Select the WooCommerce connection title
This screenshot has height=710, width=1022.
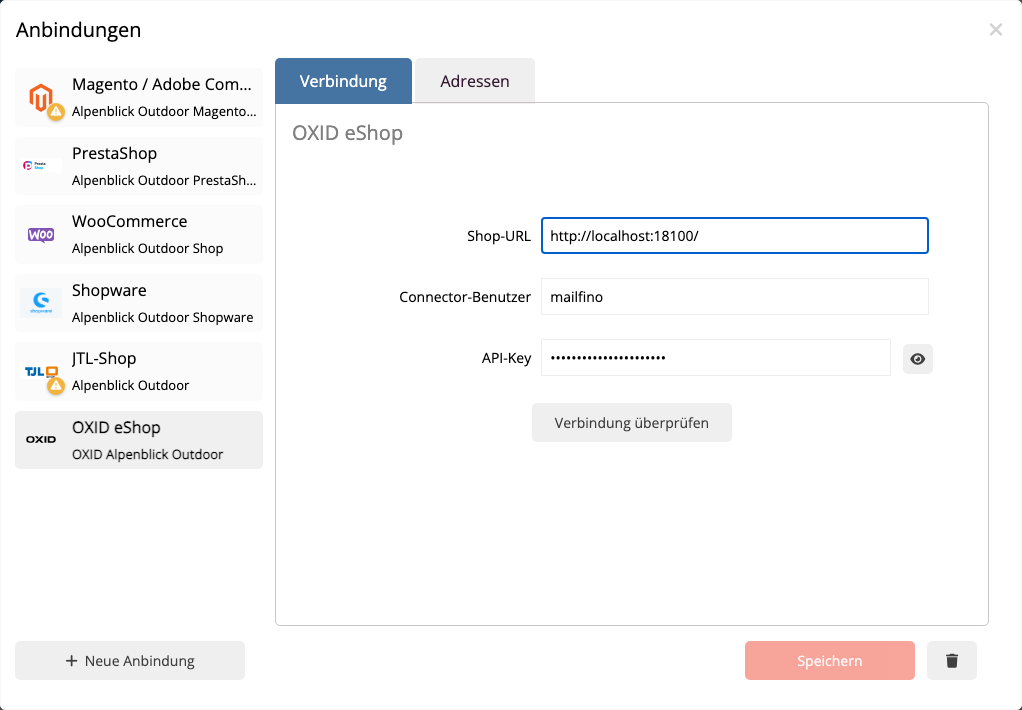pos(130,221)
